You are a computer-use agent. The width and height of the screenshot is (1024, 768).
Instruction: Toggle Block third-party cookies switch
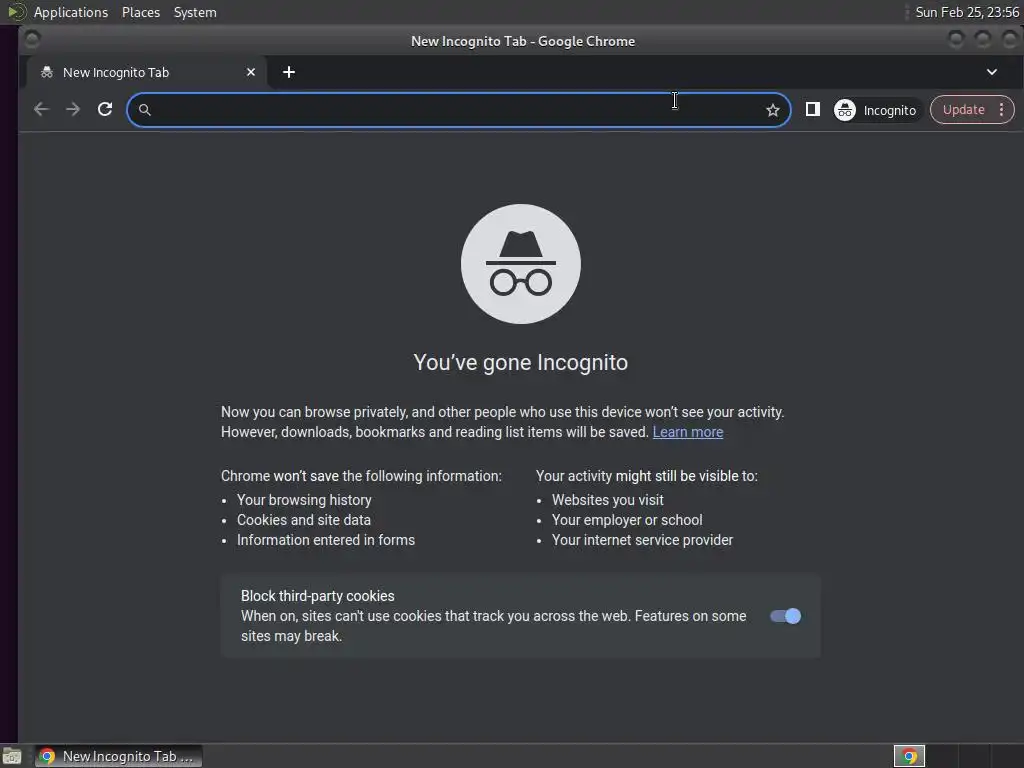(x=785, y=616)
